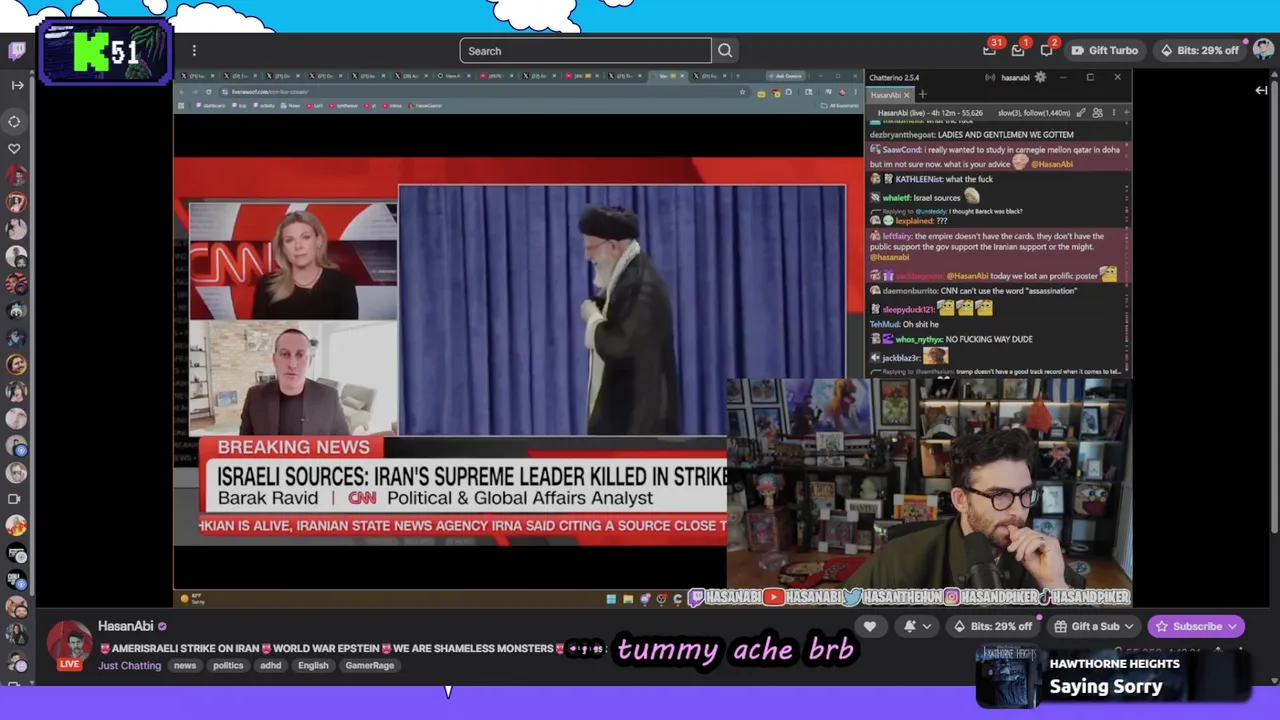Open the notification bell dropdown
The width and height of the screenshot is (1280, 720).
point(917,627)
